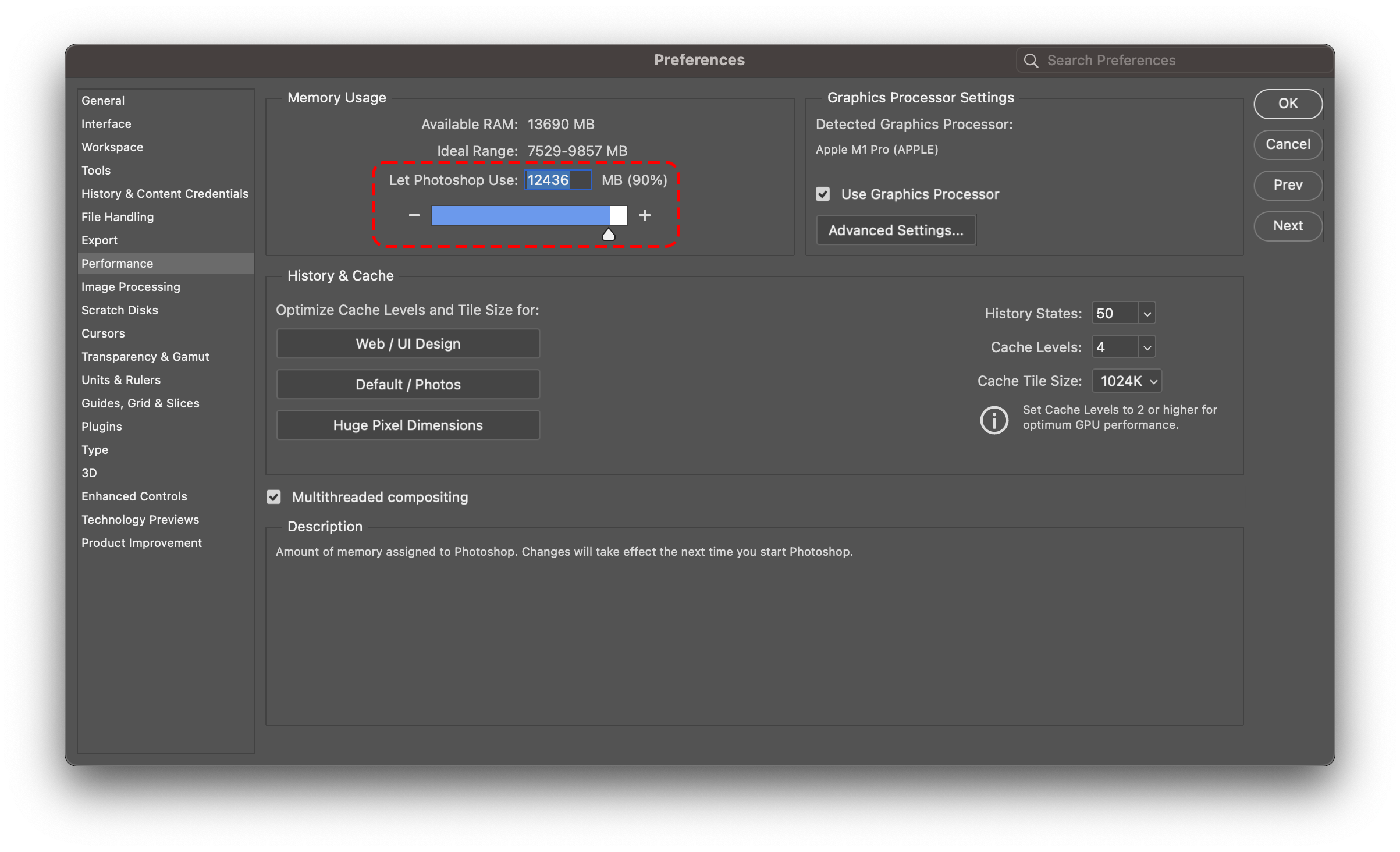Go to the Next preferences page

tap(1287, 226)
